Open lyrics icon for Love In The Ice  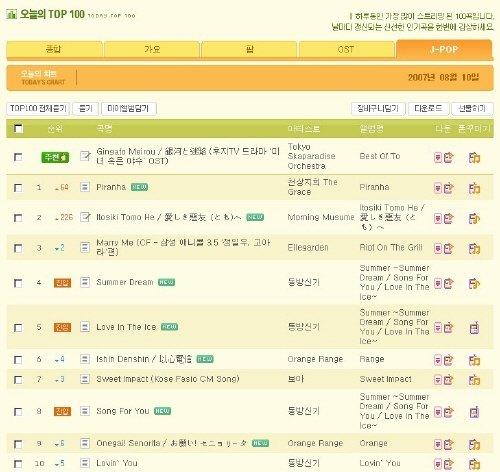(85, 327)
